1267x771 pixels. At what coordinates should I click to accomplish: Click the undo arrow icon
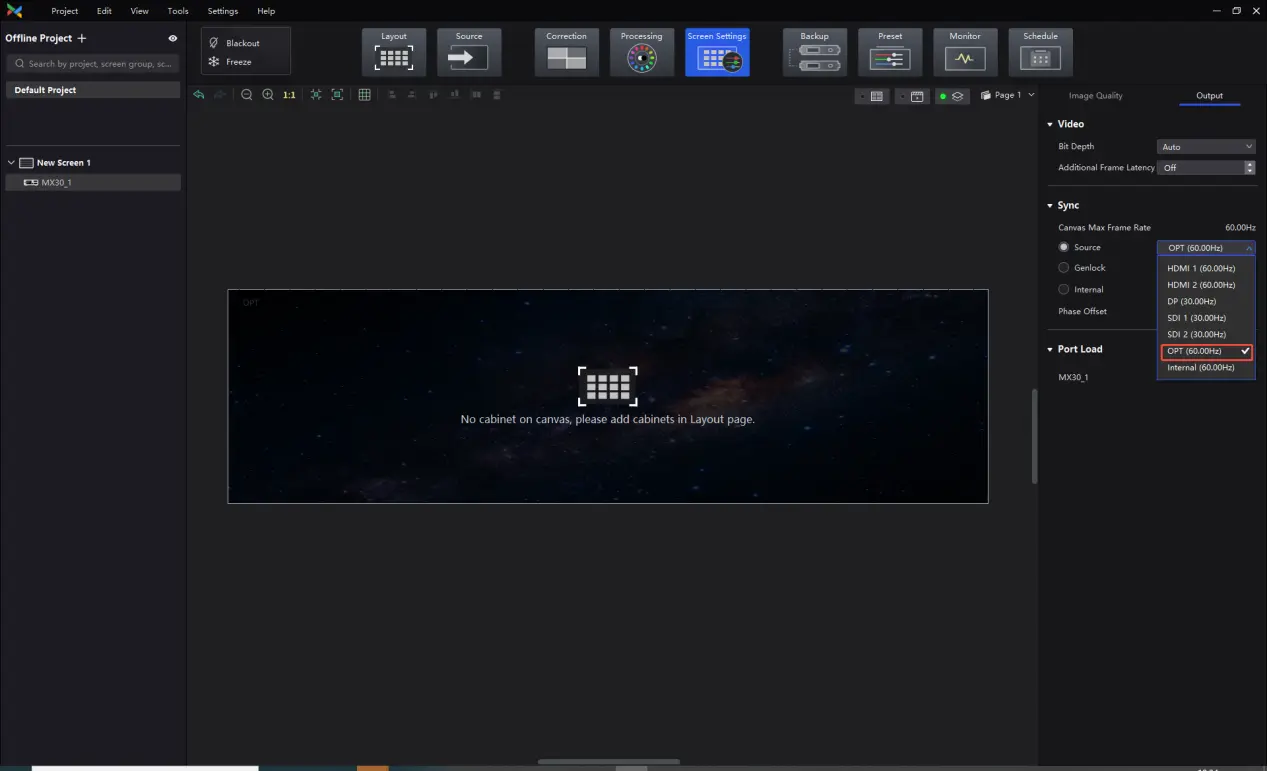pos(199,95)
